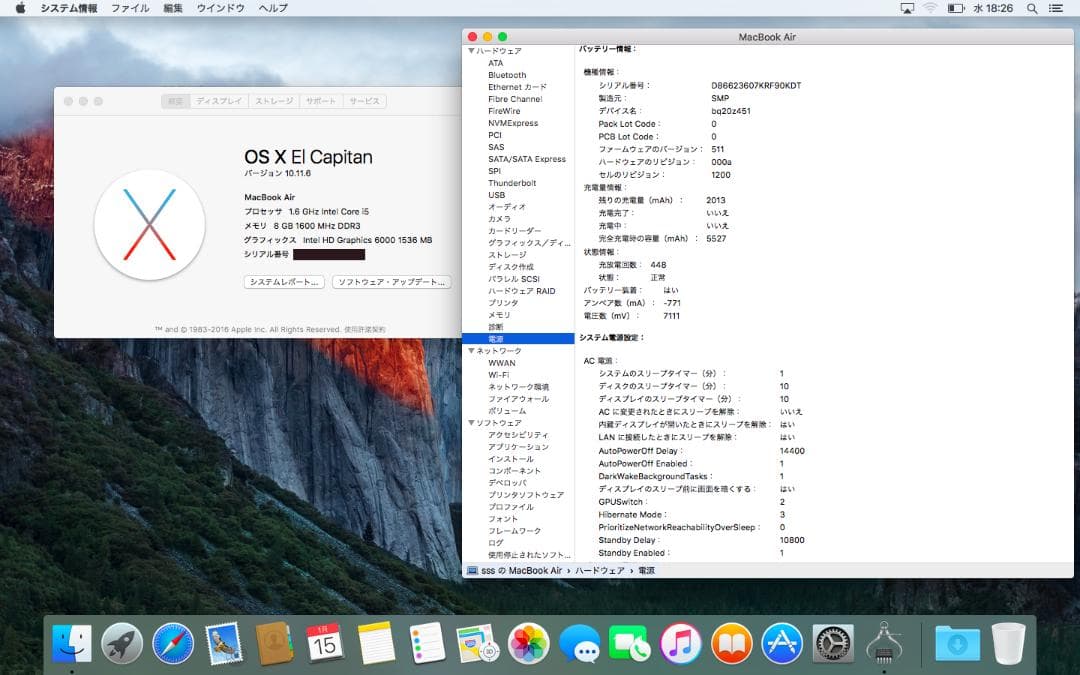The width and height of the screenshot is (1080, 675).
Task: Click the menu bar clock 水 18:26
Action: 993,8
